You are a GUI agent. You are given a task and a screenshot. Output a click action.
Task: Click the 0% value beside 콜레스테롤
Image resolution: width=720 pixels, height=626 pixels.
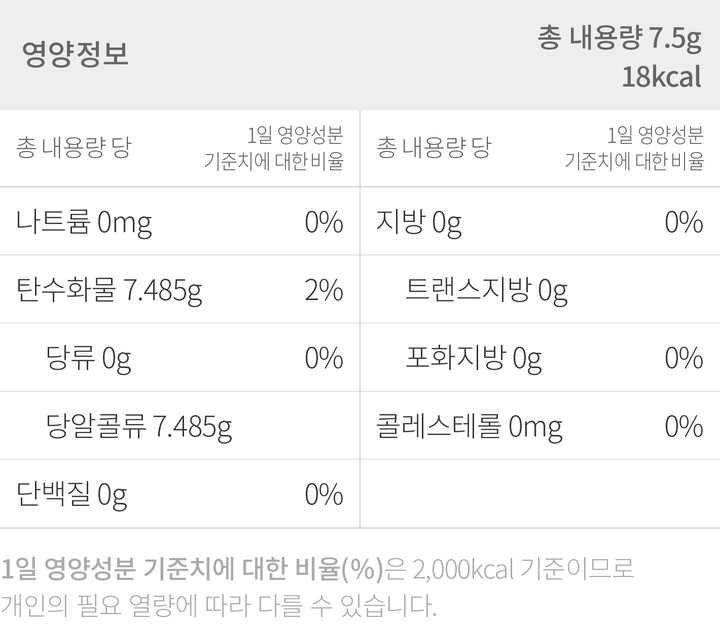click(683, 427)
